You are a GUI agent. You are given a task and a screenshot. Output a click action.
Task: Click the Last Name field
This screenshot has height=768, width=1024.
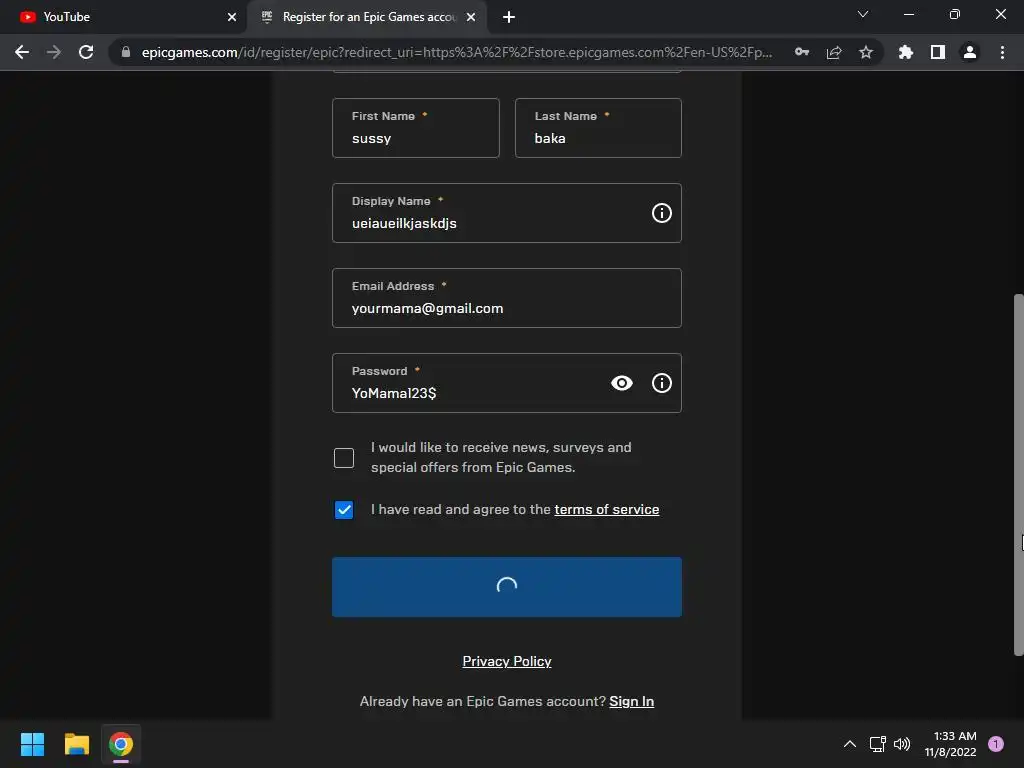pyautogui.click(x=598, y=128)
